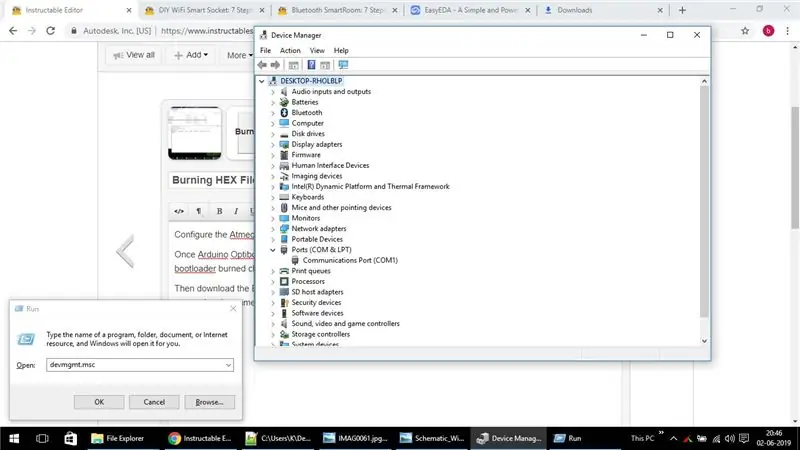
Task: Switch to Schematic_Wi... taskbar window
Action: [x=432, y=438]
